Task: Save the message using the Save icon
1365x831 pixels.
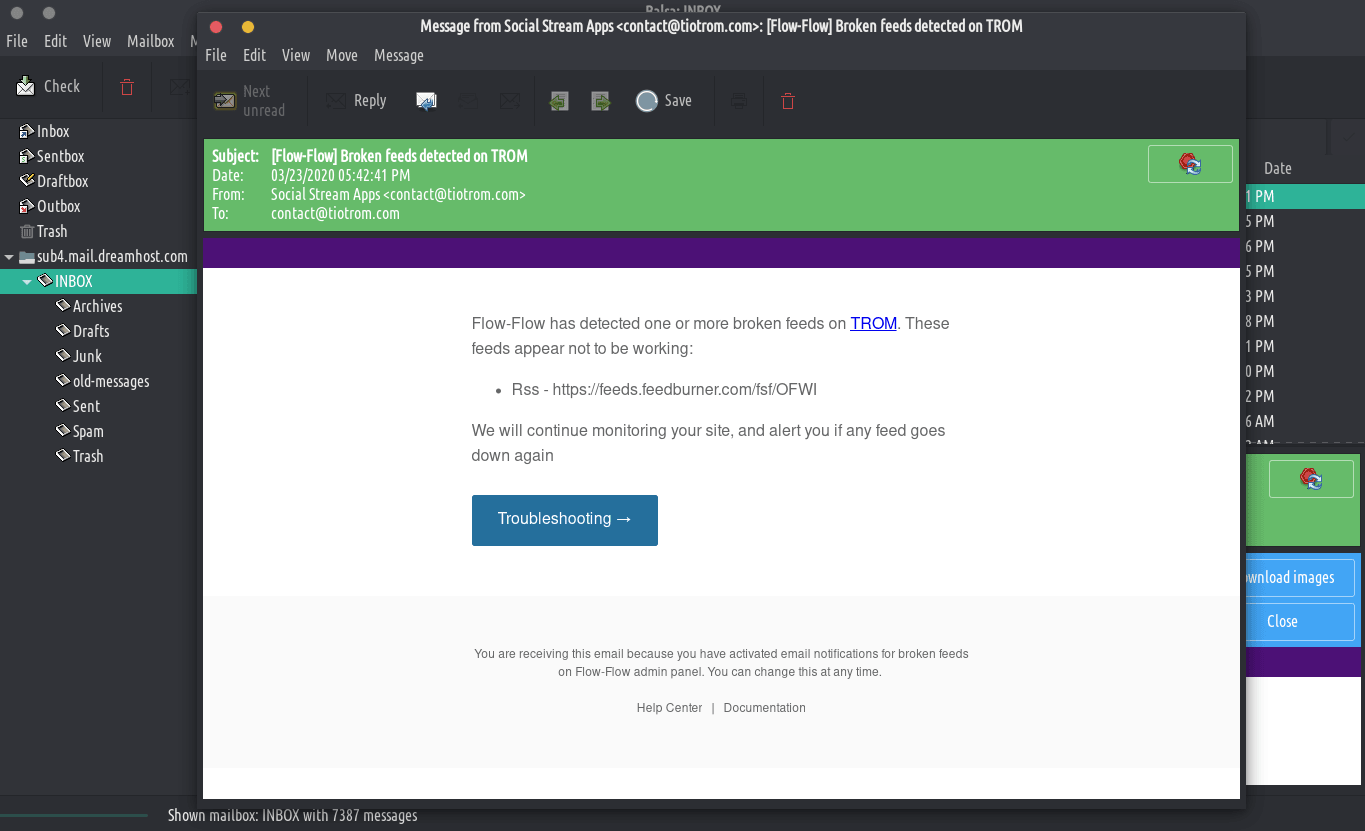Action: (664, 101)
